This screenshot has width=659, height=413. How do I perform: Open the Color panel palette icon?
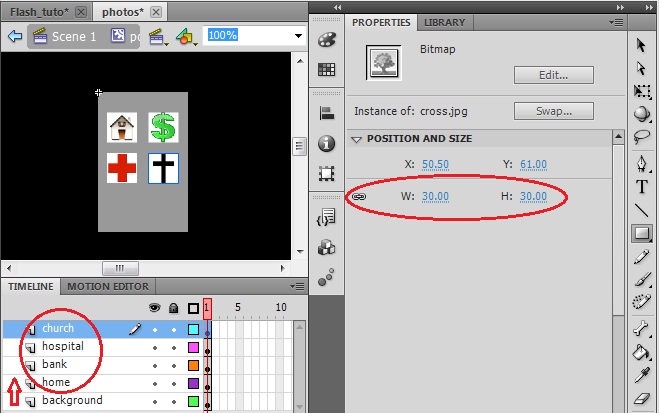(327, 40)
